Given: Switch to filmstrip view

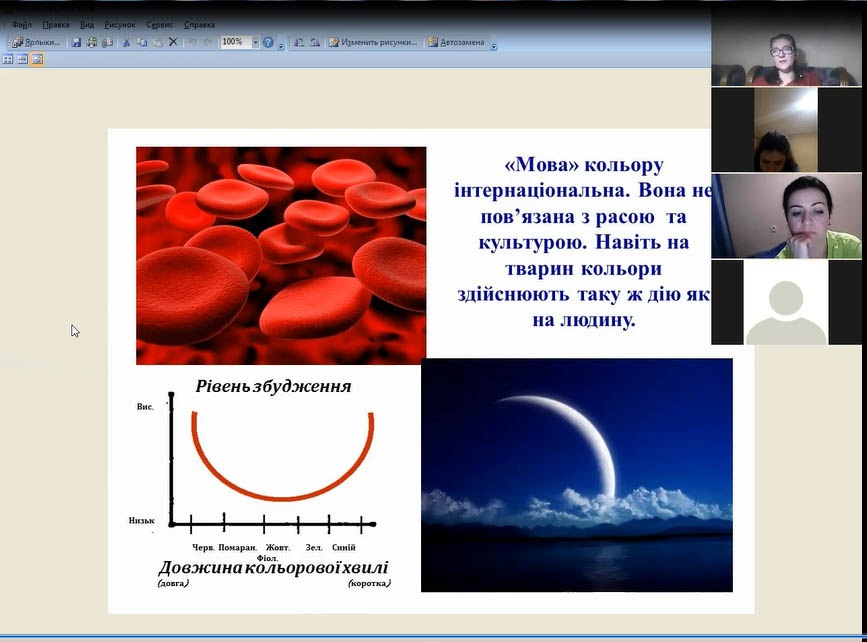Looking at the screenshot, I should (x=22, y=59).
